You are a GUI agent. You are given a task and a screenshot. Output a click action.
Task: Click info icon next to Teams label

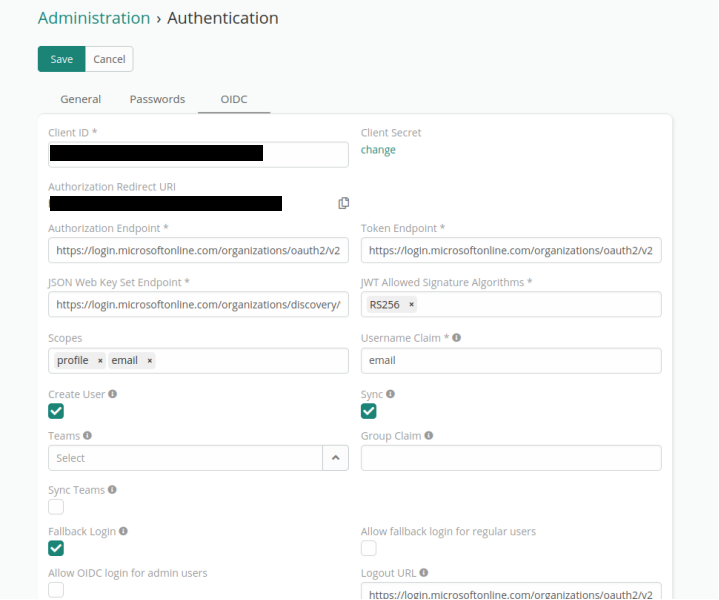tap(88, 436)
